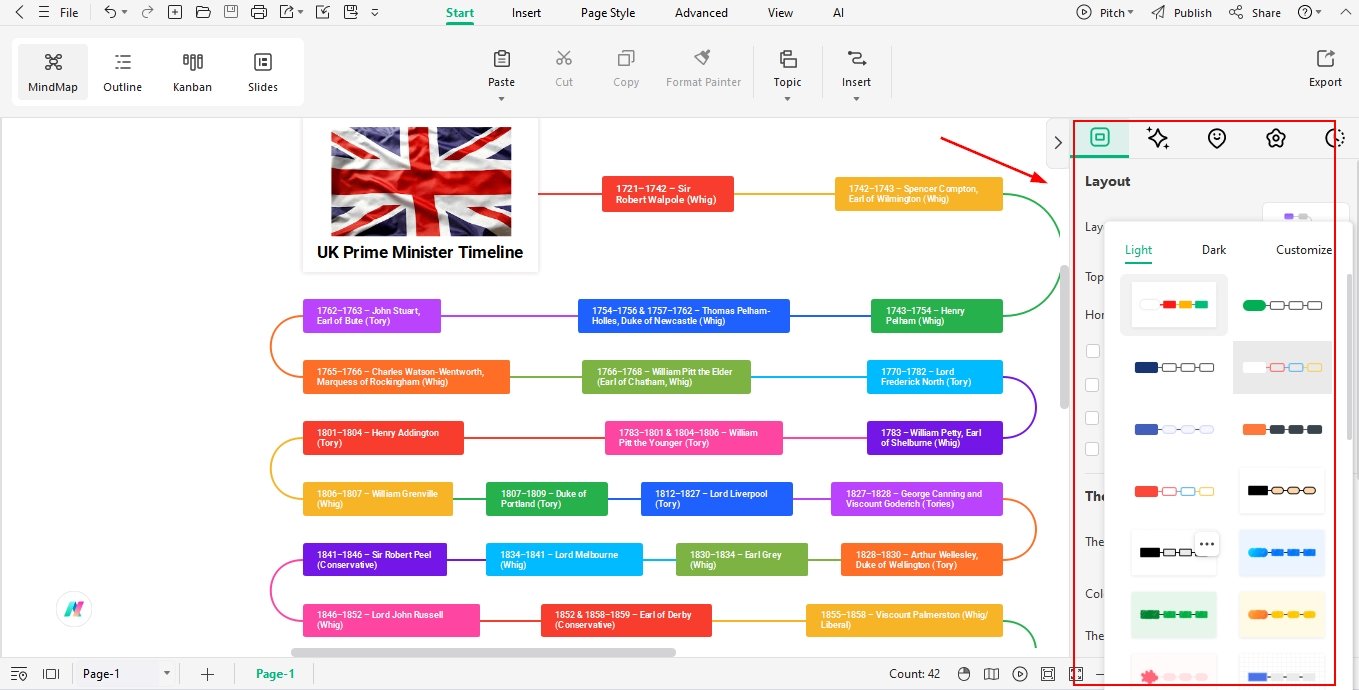Go back using the left arrow icon
The image size is (1359, 690).
(x=19, y=13)
